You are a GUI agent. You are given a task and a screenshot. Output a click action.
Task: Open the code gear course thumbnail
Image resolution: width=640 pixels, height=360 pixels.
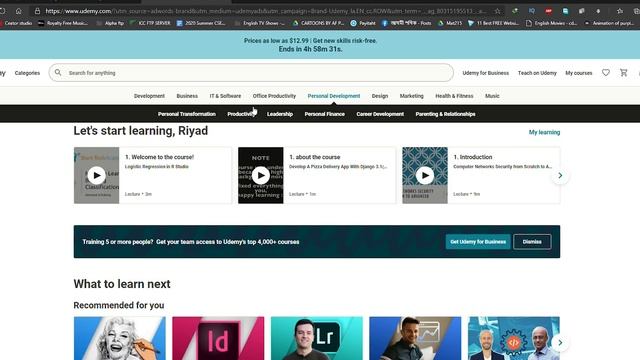pyautogui.click(x=514, y=338)
